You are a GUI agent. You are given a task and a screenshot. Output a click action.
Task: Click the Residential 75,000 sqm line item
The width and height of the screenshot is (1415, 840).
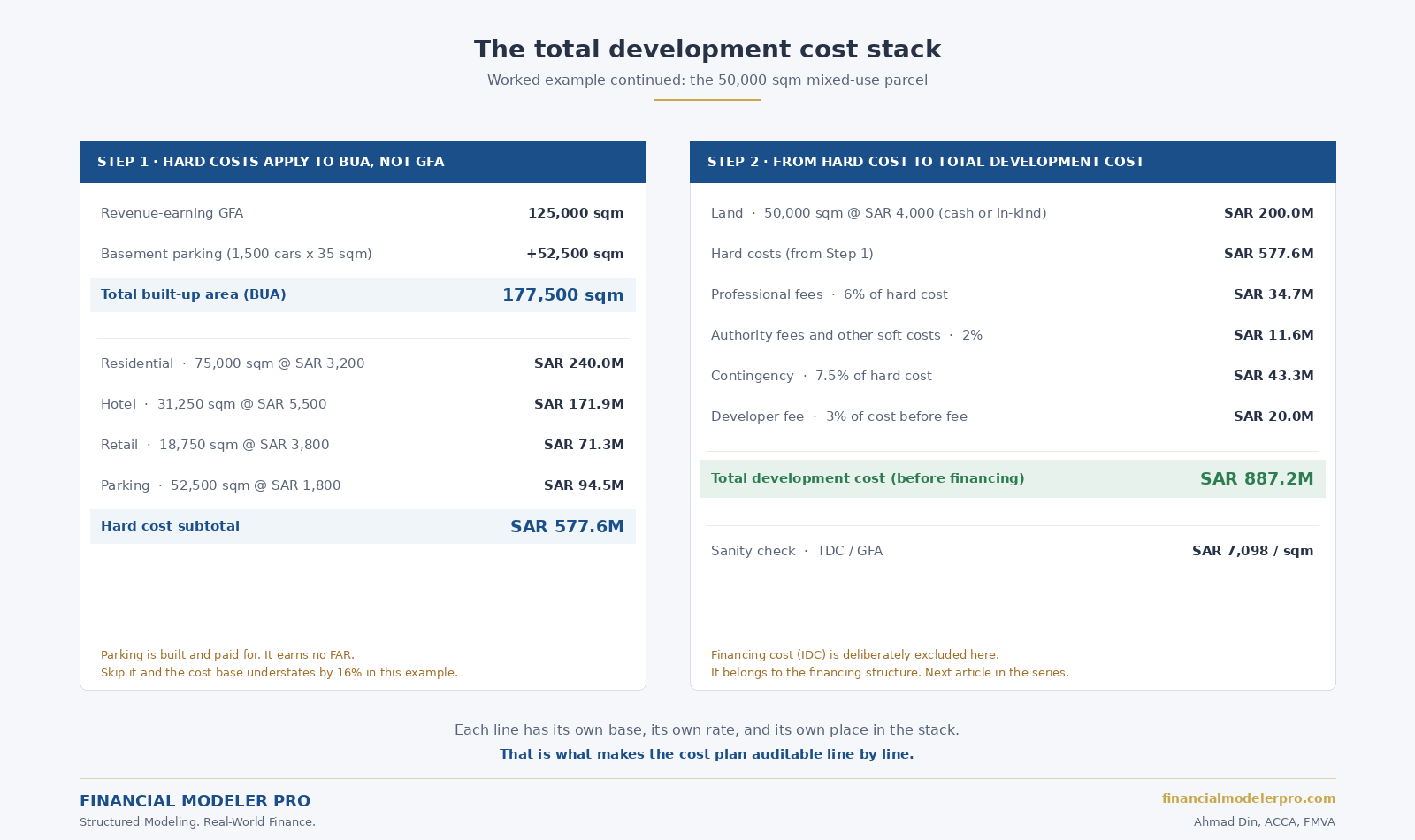[233, 363]
